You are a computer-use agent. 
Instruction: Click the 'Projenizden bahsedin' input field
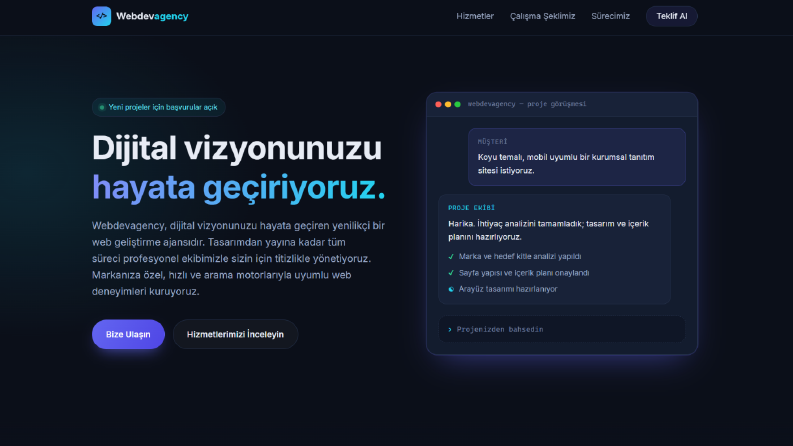[x=561, y=329]
